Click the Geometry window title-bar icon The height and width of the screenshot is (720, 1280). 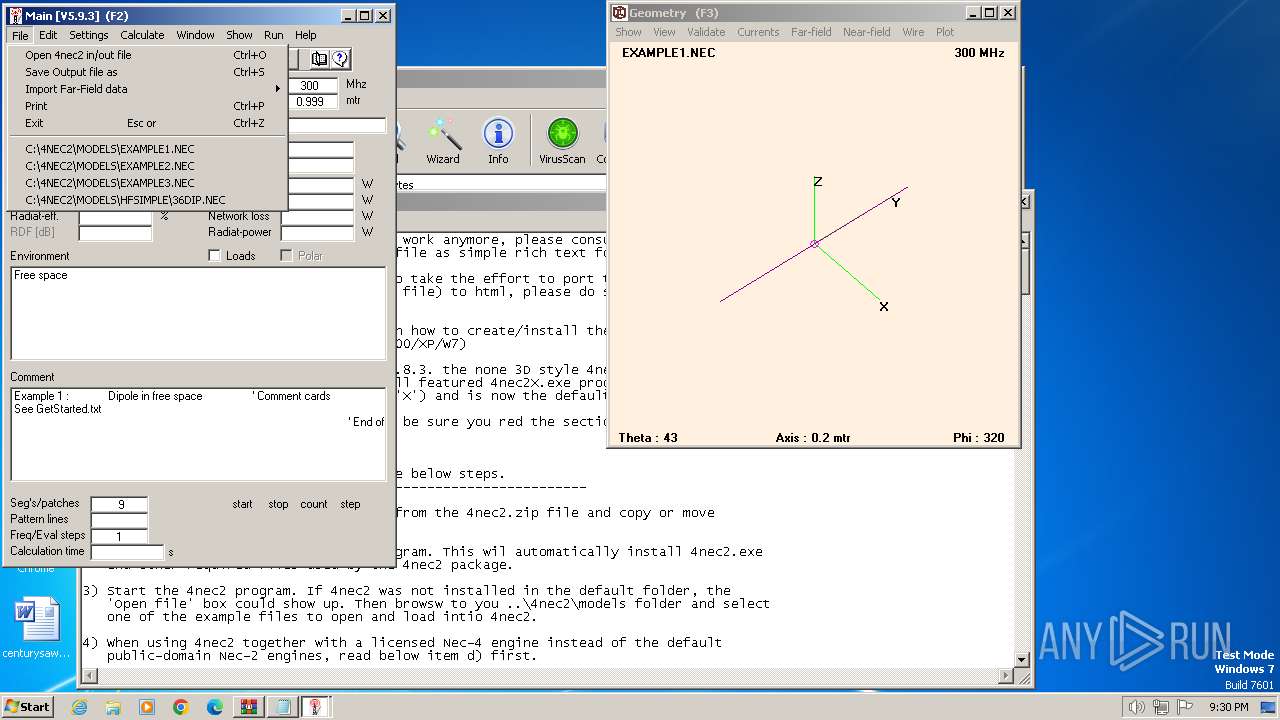point(620,13)
